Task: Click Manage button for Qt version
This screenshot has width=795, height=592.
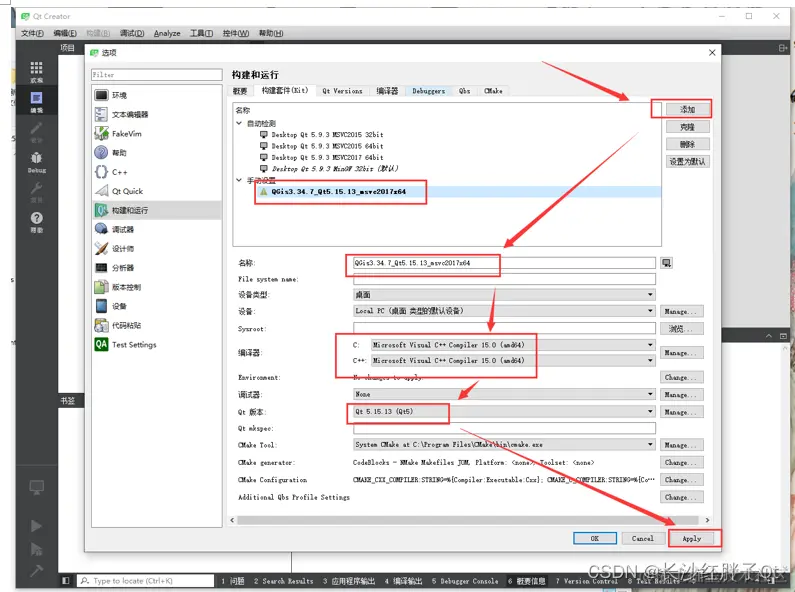Action: click(x=681, y=412)
